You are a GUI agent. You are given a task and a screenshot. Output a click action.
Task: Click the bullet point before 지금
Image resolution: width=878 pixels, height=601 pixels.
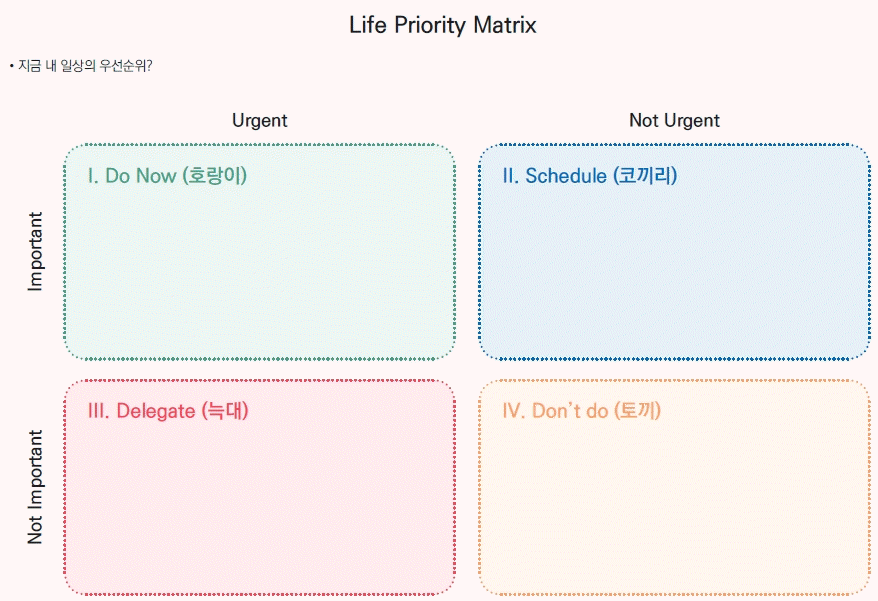(12, 67)
